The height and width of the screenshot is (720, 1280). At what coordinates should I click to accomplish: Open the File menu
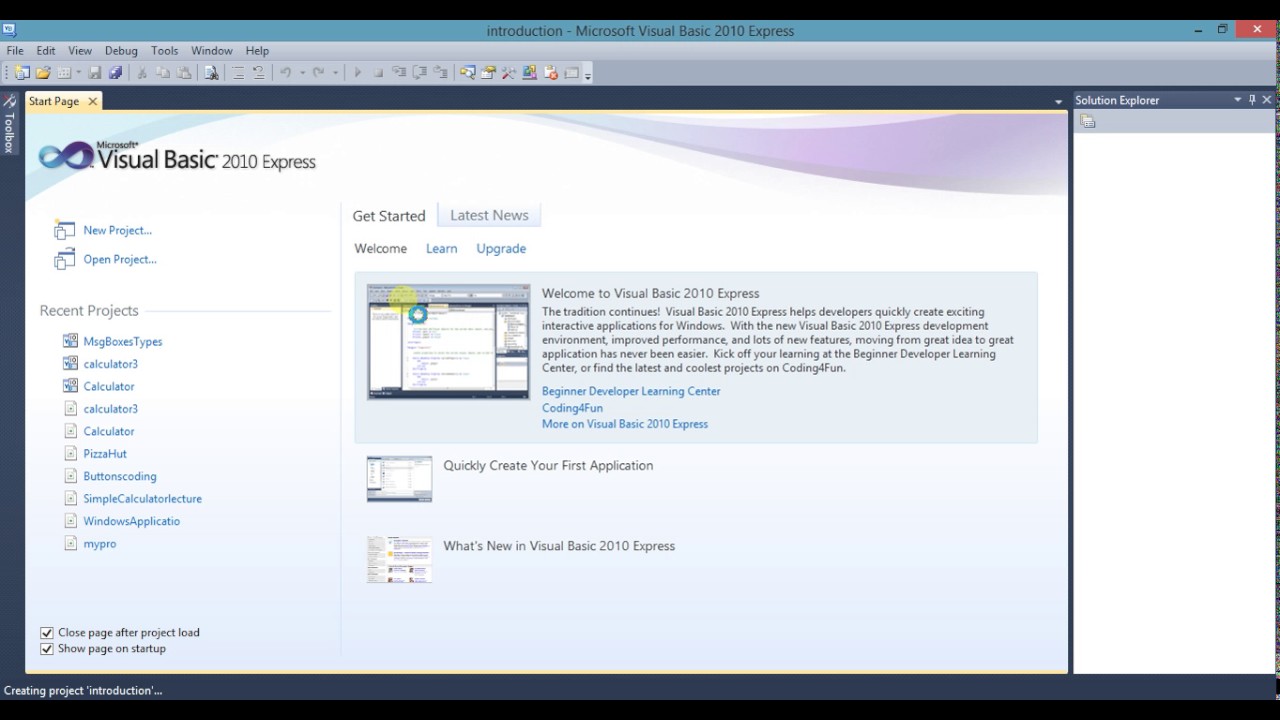point(15,50)
